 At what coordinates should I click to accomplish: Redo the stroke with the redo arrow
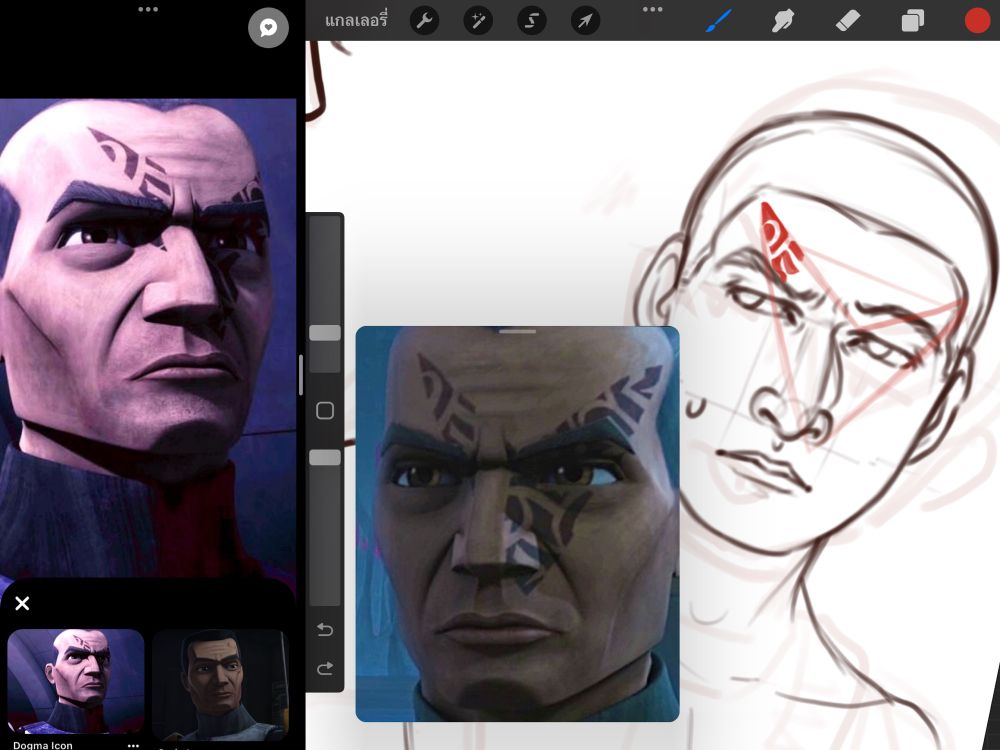point(325,668)
